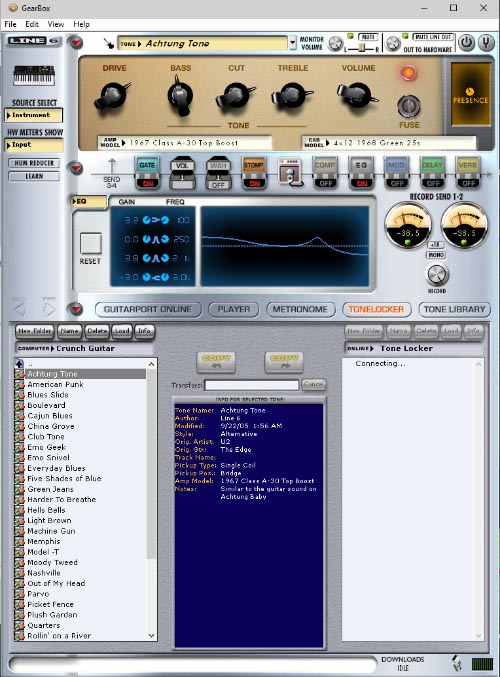
Task: Click the left Record Send VU meter
Action: click(x=408, y=226)
